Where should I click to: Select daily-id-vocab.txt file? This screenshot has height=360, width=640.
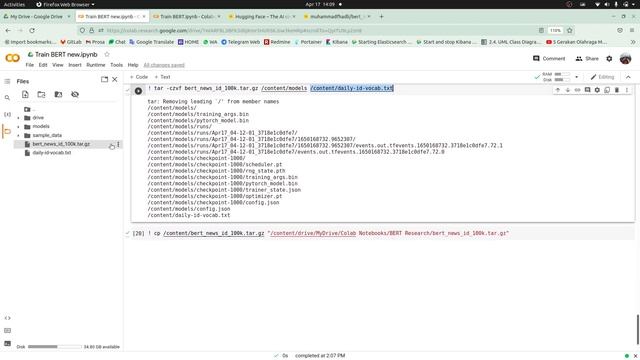[x=51, y=153]
